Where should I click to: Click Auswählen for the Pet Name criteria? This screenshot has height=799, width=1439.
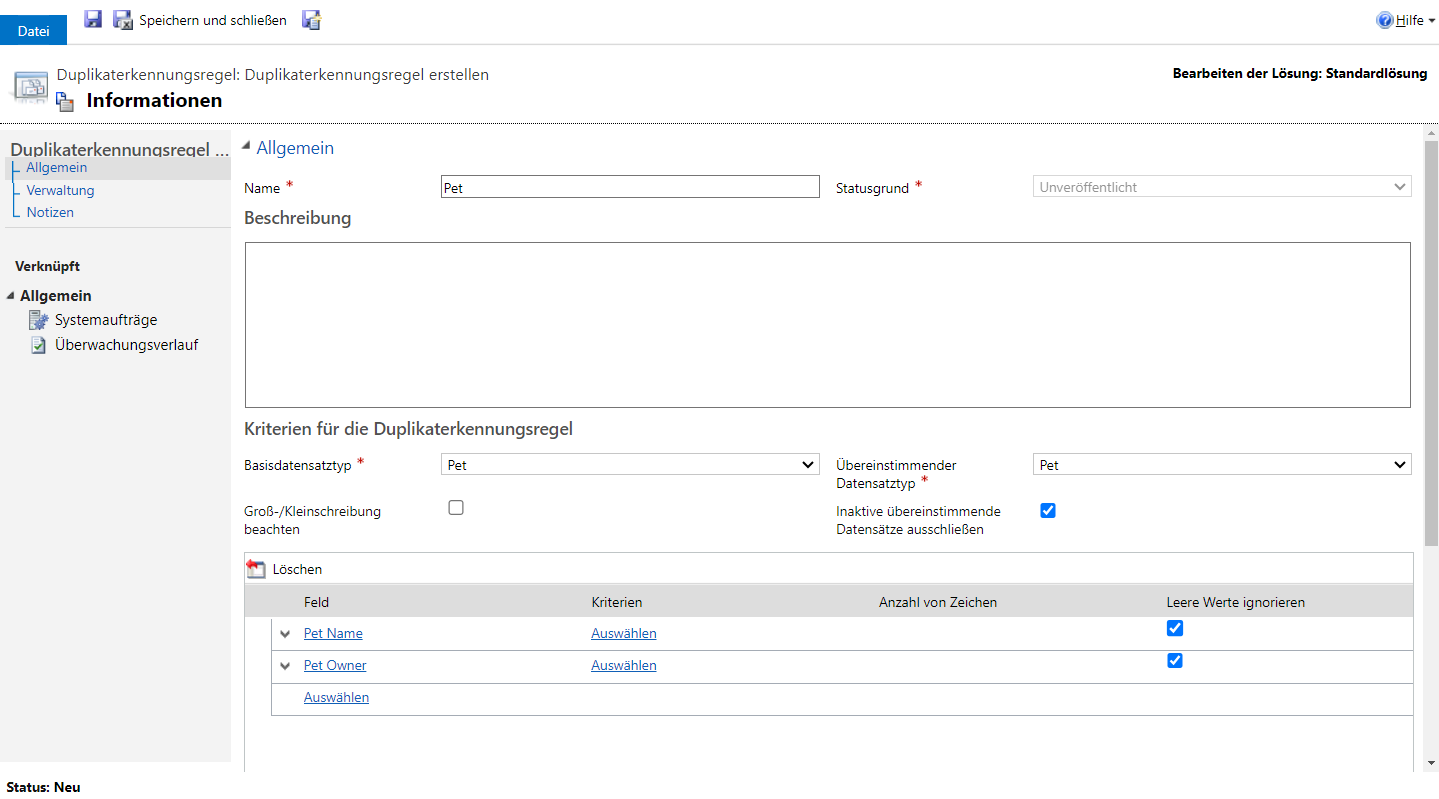(623, 632)
